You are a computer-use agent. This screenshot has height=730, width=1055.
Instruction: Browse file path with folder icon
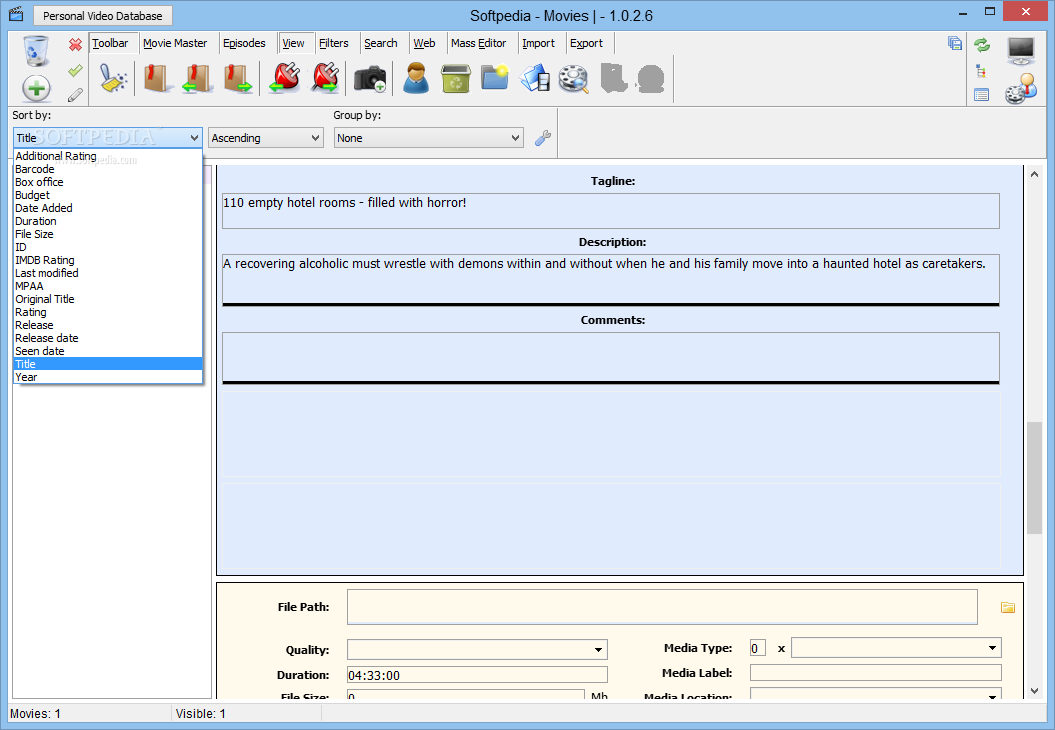(1008, 608)
